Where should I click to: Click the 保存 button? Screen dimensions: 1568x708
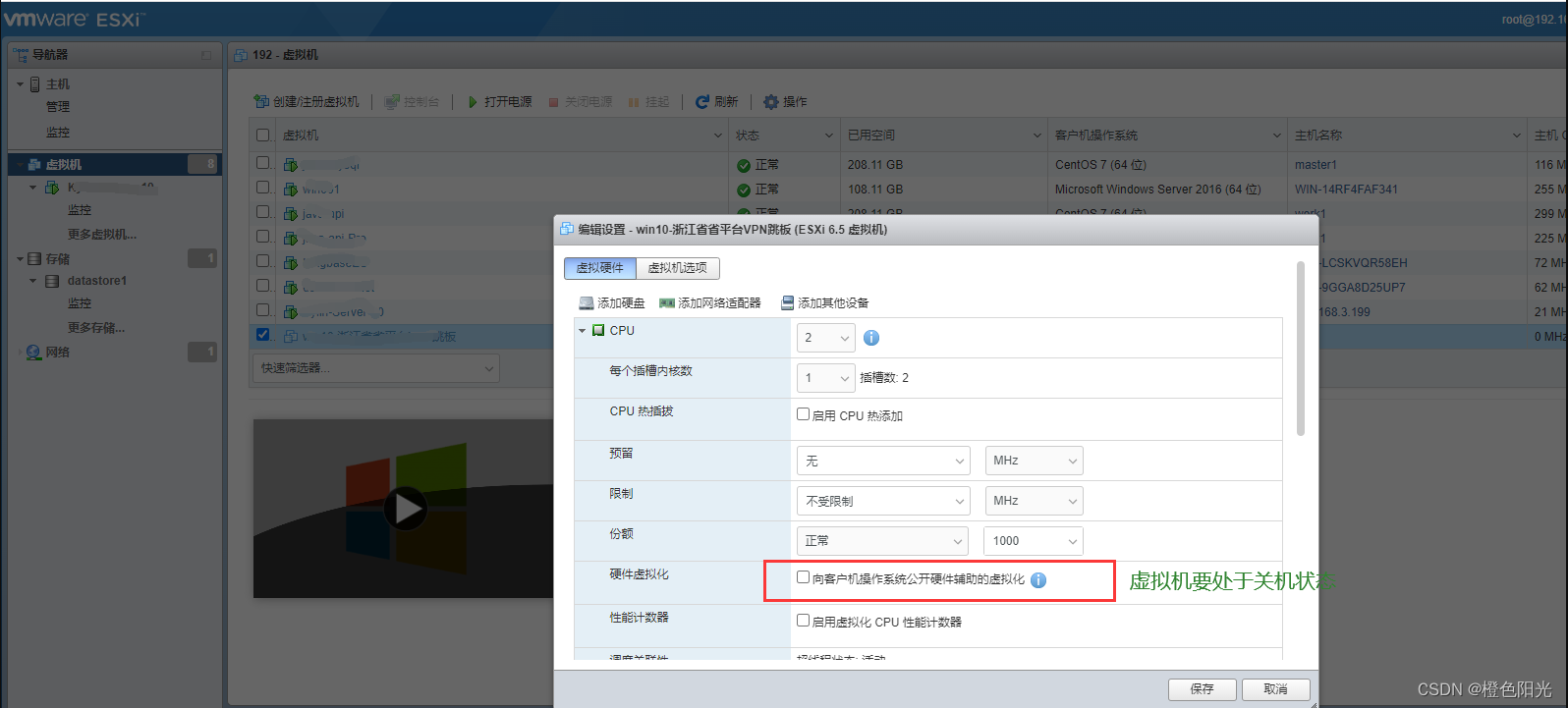click(1203, 689)
